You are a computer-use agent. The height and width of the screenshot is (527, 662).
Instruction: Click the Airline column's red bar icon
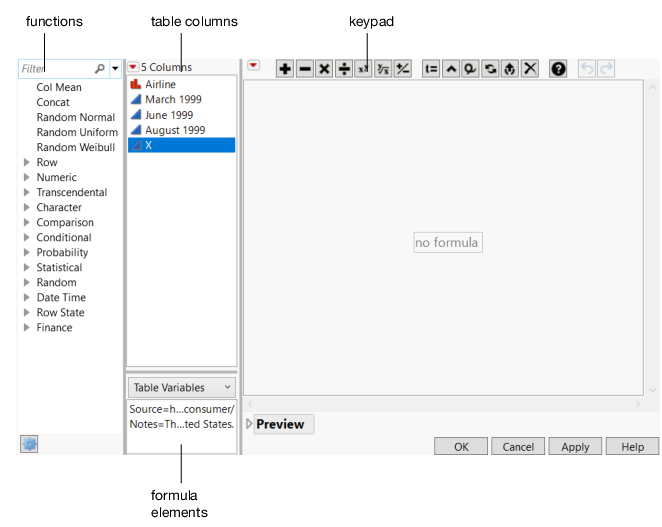(136, 84)
